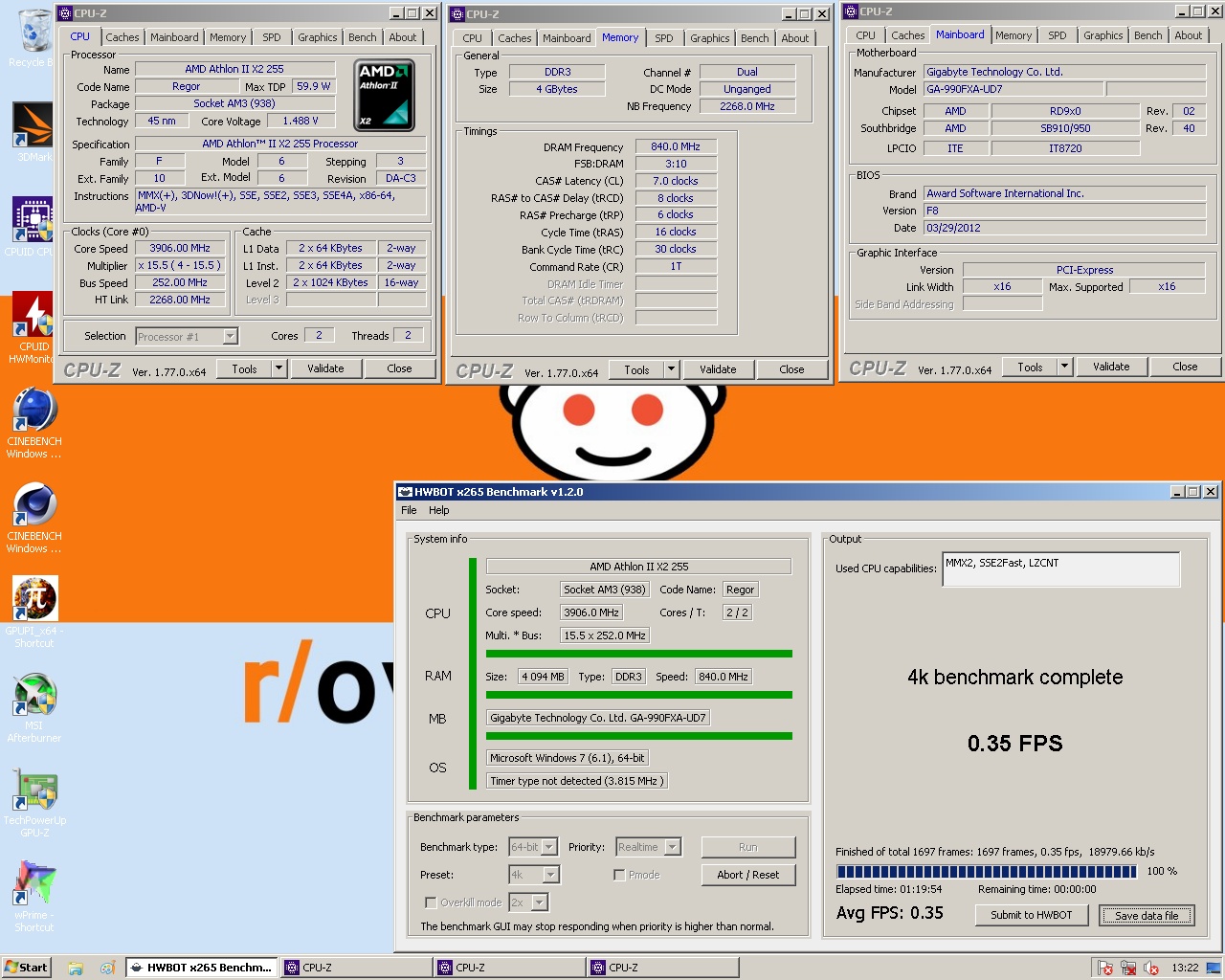The height and width of the screenshot is (980, 1225).
Task: Click Close in middle CPU-Z window
Action: (x=791, y=369)
